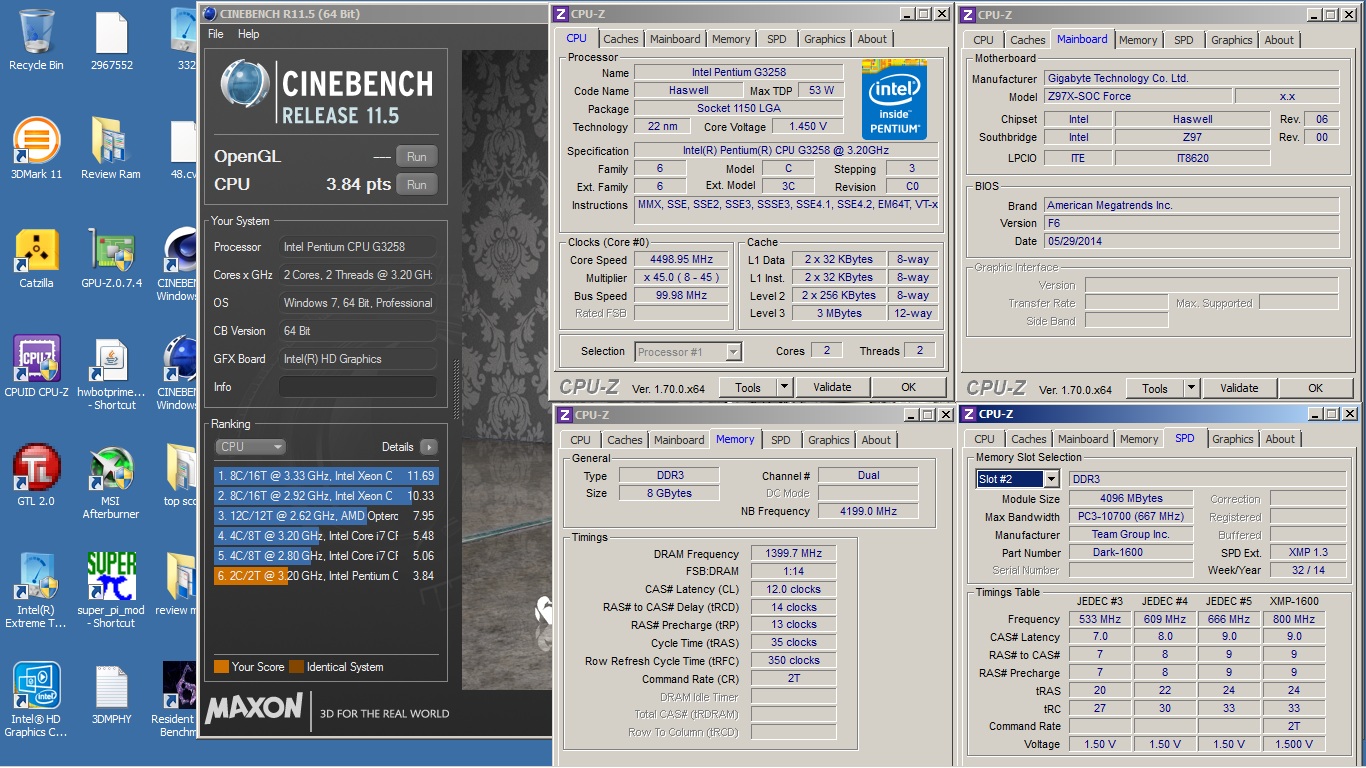
Task: Click the Cinebench CPU score 3.84 pts
Action: (358, 185)
